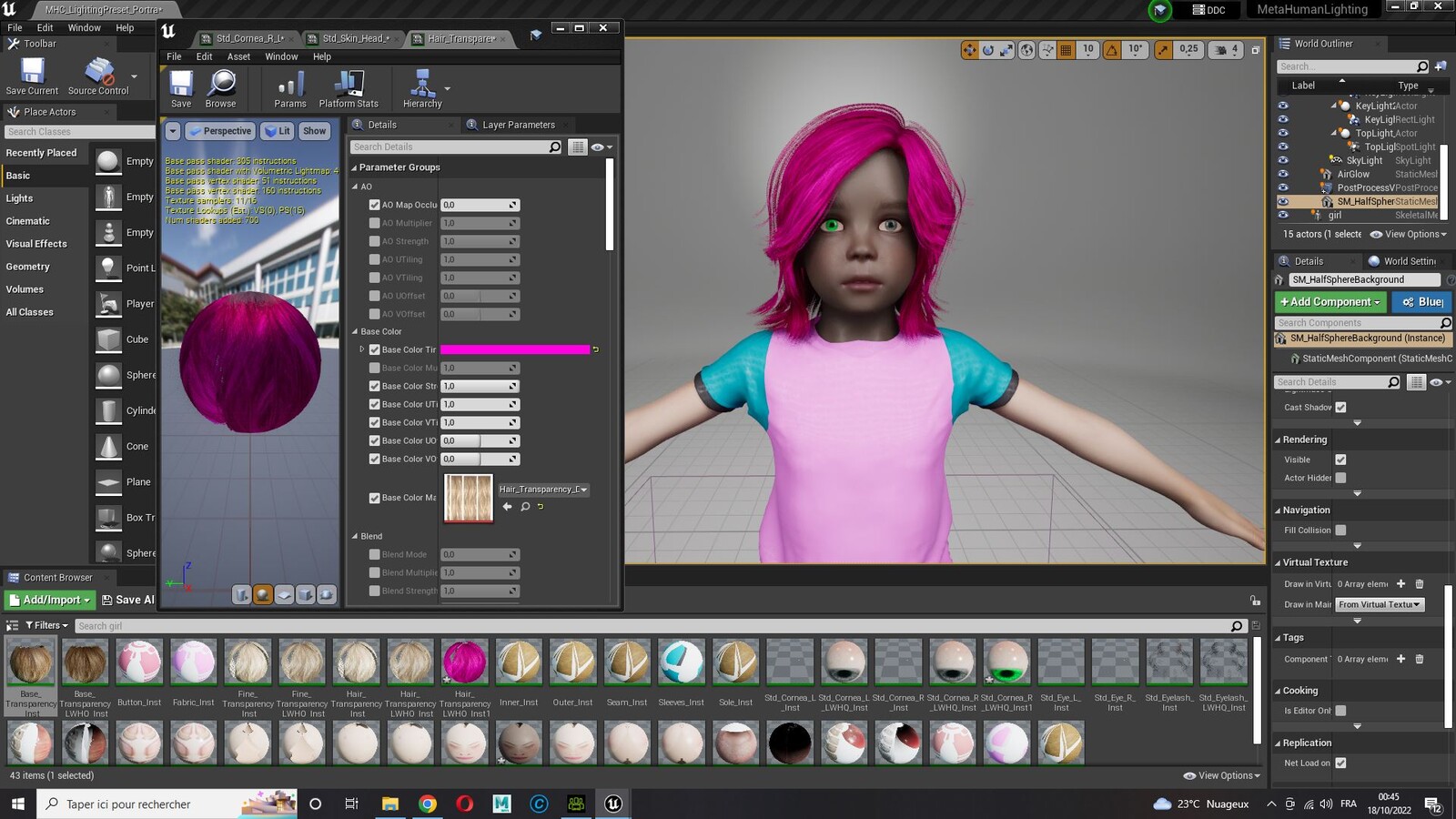Open material preview viewport options arrow
The width and height of the screenshot is (1456, 819).
(173, 131)
